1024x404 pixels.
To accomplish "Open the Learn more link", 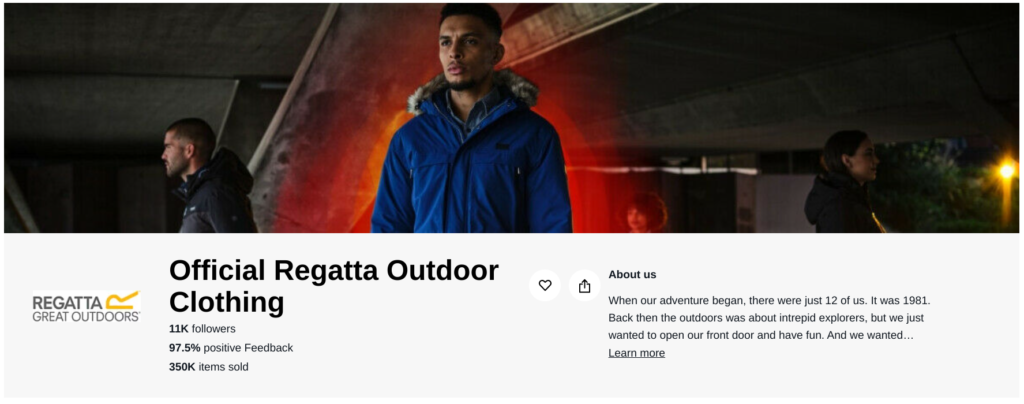I will point(637,353).
